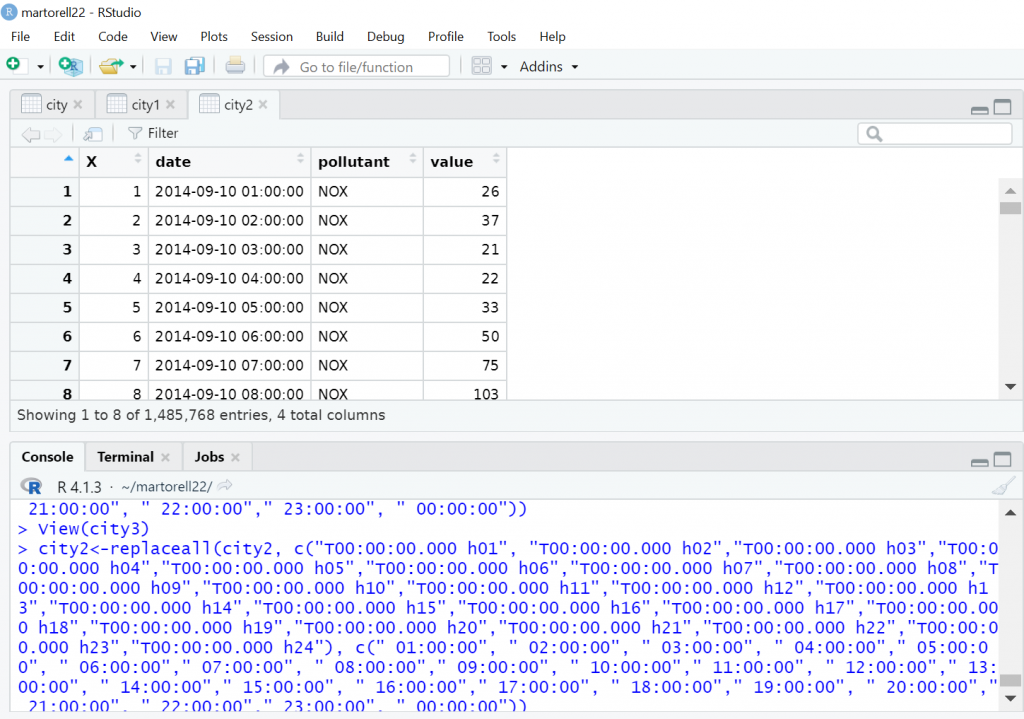This screenshot has width=1024, height=719.
Task: Minimize the console pane
Action: 979,462
